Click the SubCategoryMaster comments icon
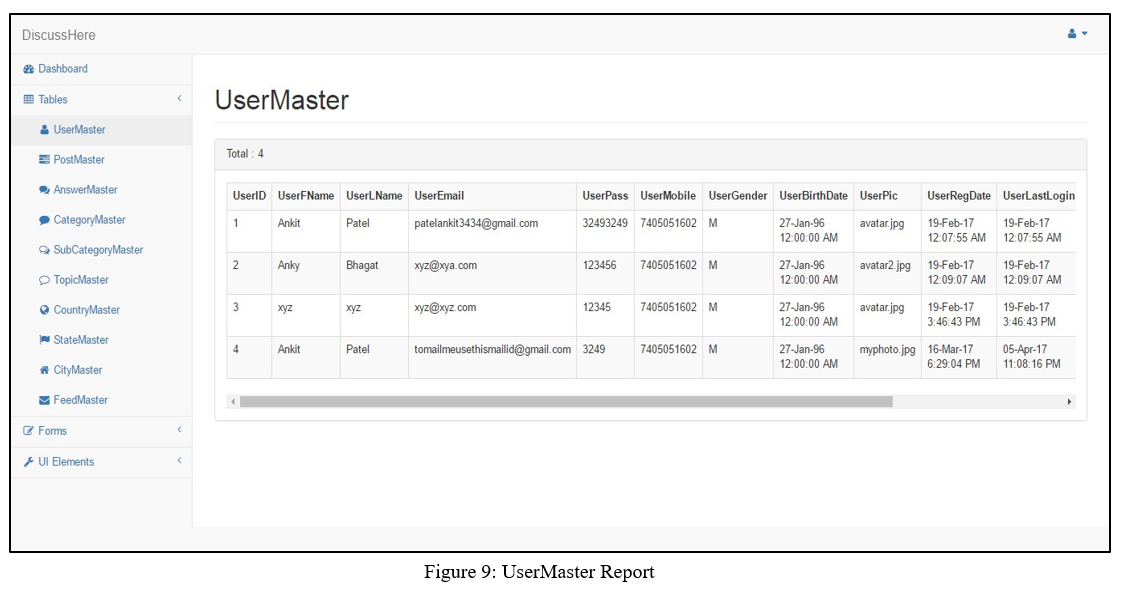Viewport: 1121px width, 603px height. [44, 250]
